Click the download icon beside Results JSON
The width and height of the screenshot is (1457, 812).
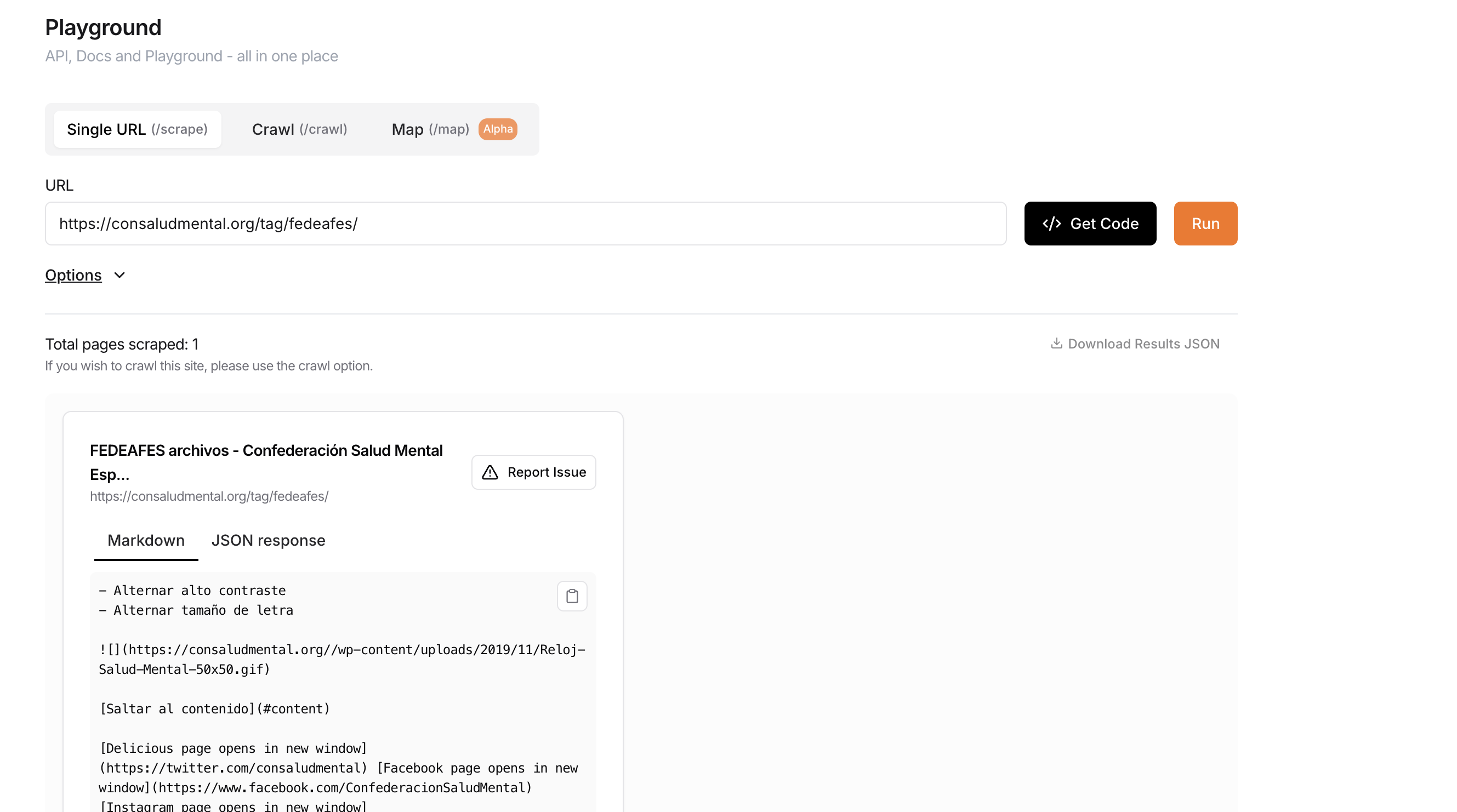[x=1056, y=343]
